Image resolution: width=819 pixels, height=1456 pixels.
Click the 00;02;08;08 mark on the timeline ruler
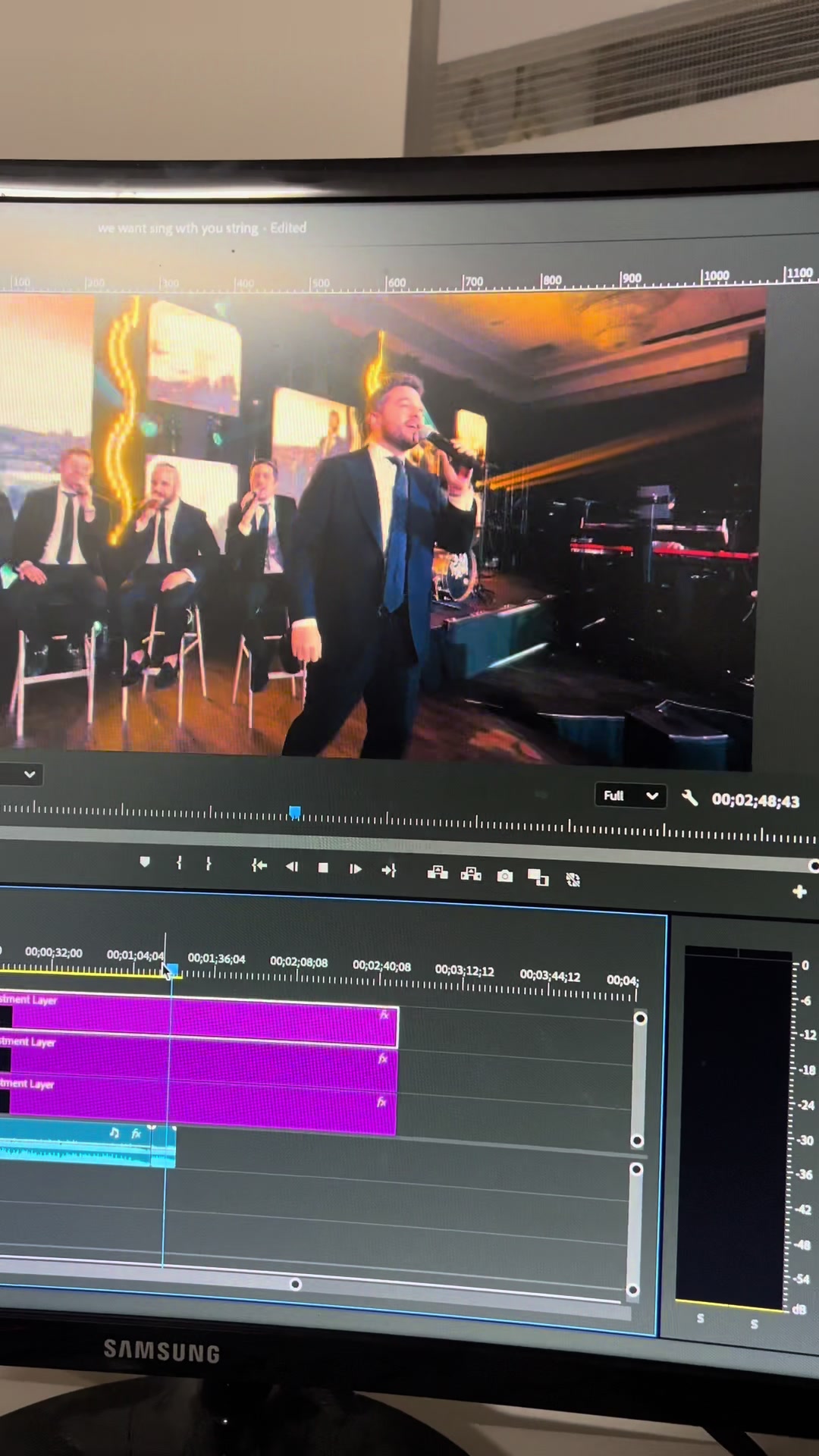pos(299,962)
